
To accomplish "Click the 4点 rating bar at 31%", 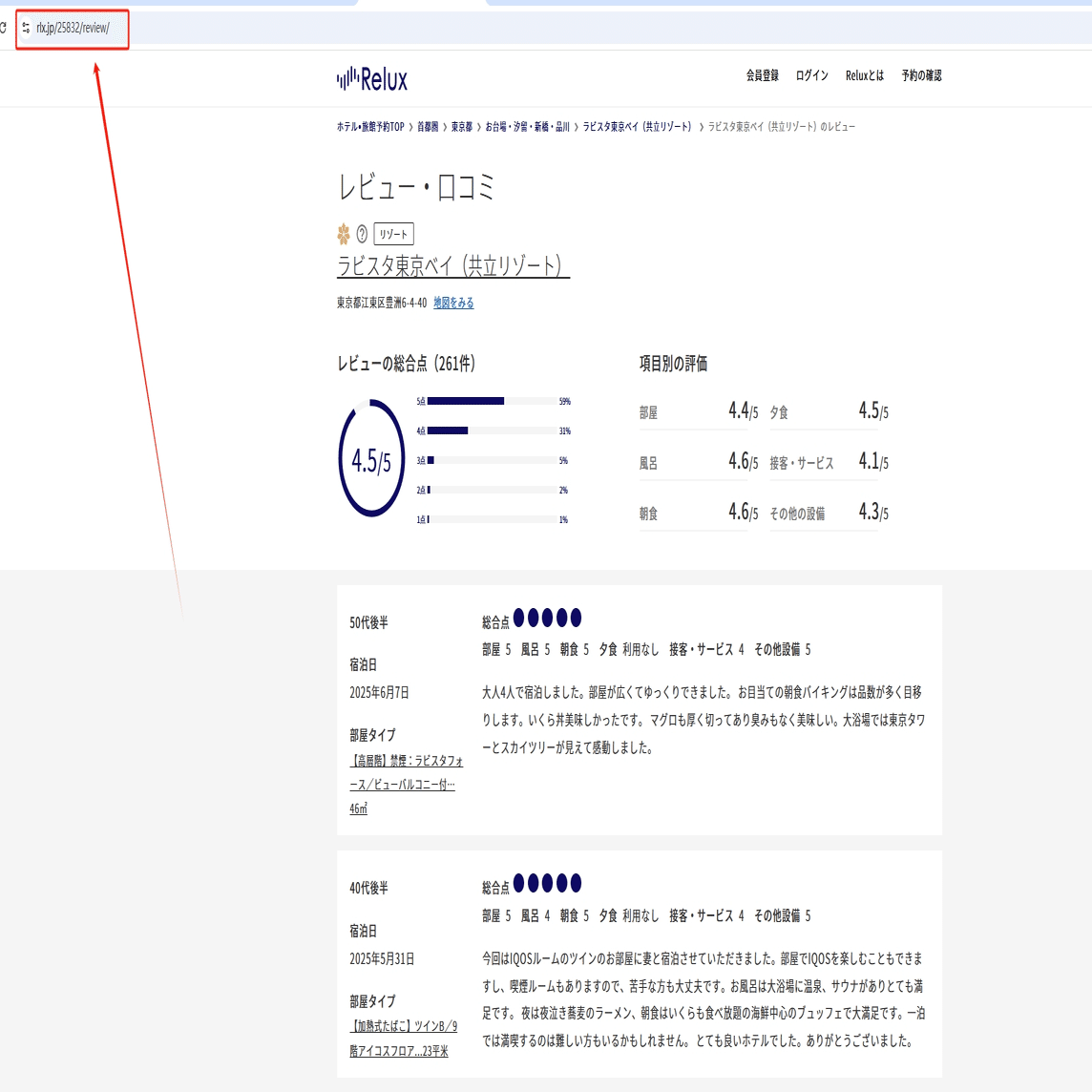I will (493, 431).
